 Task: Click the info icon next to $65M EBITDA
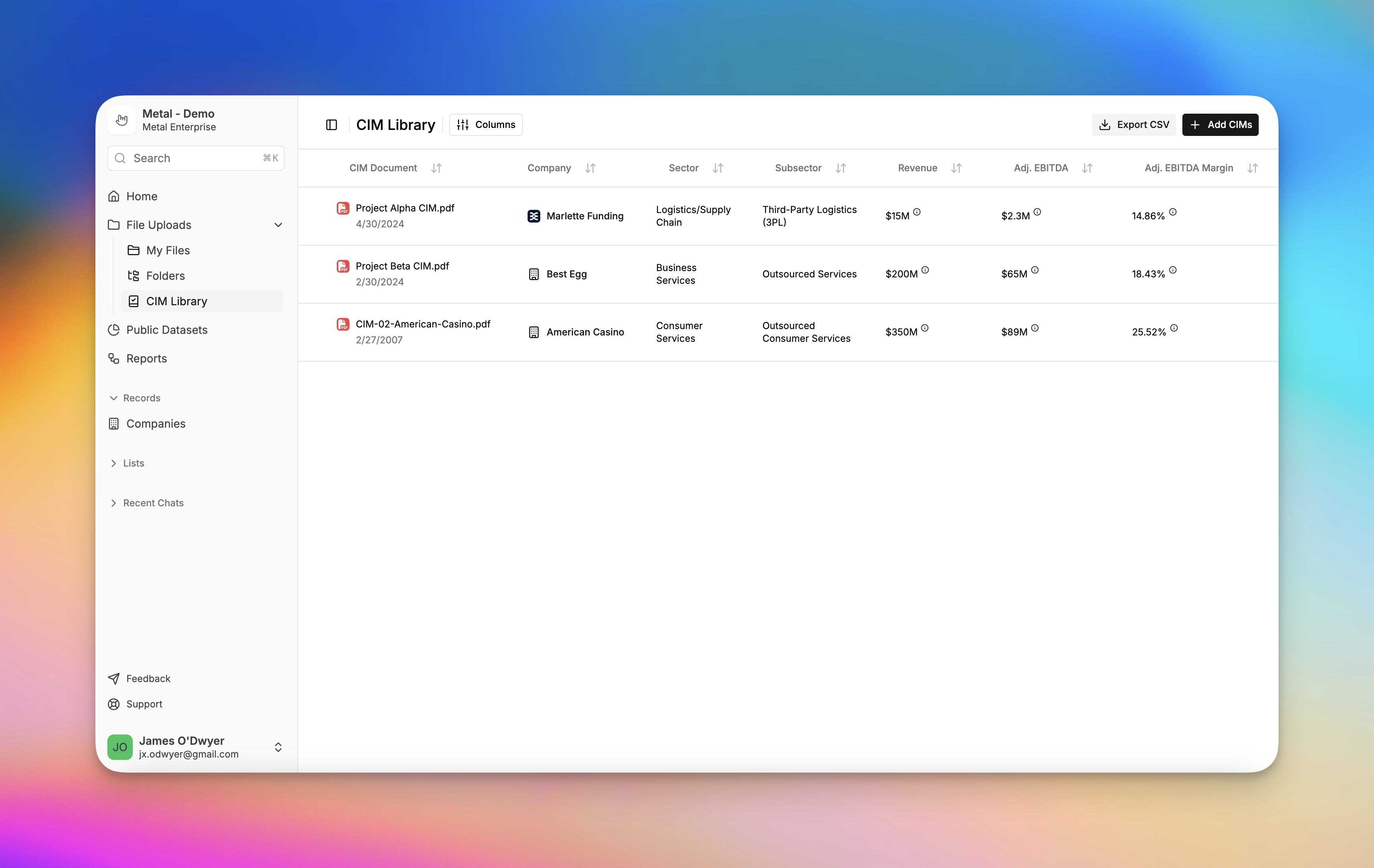[x=1034, y=270]
